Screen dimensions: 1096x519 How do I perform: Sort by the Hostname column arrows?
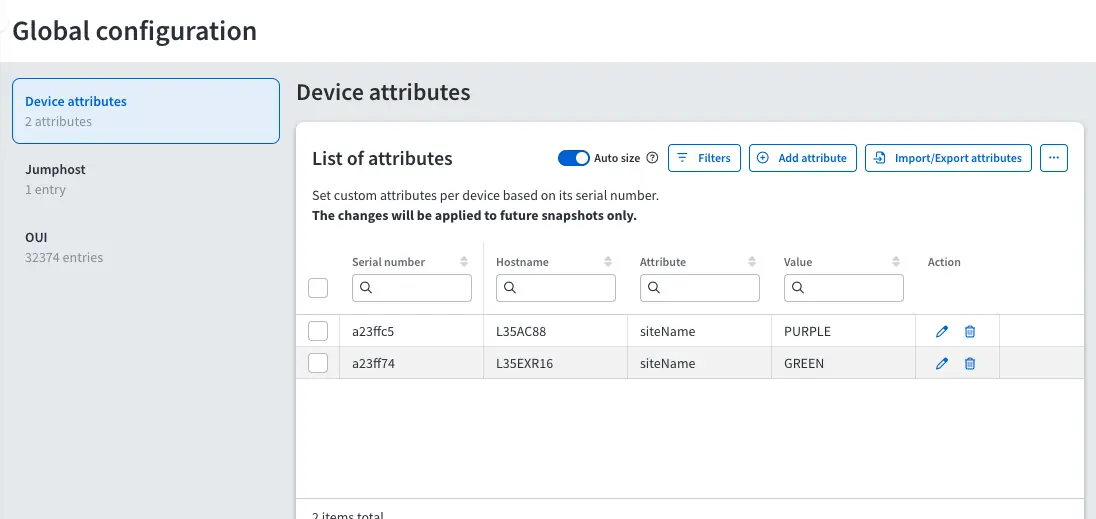pos(608,262)
